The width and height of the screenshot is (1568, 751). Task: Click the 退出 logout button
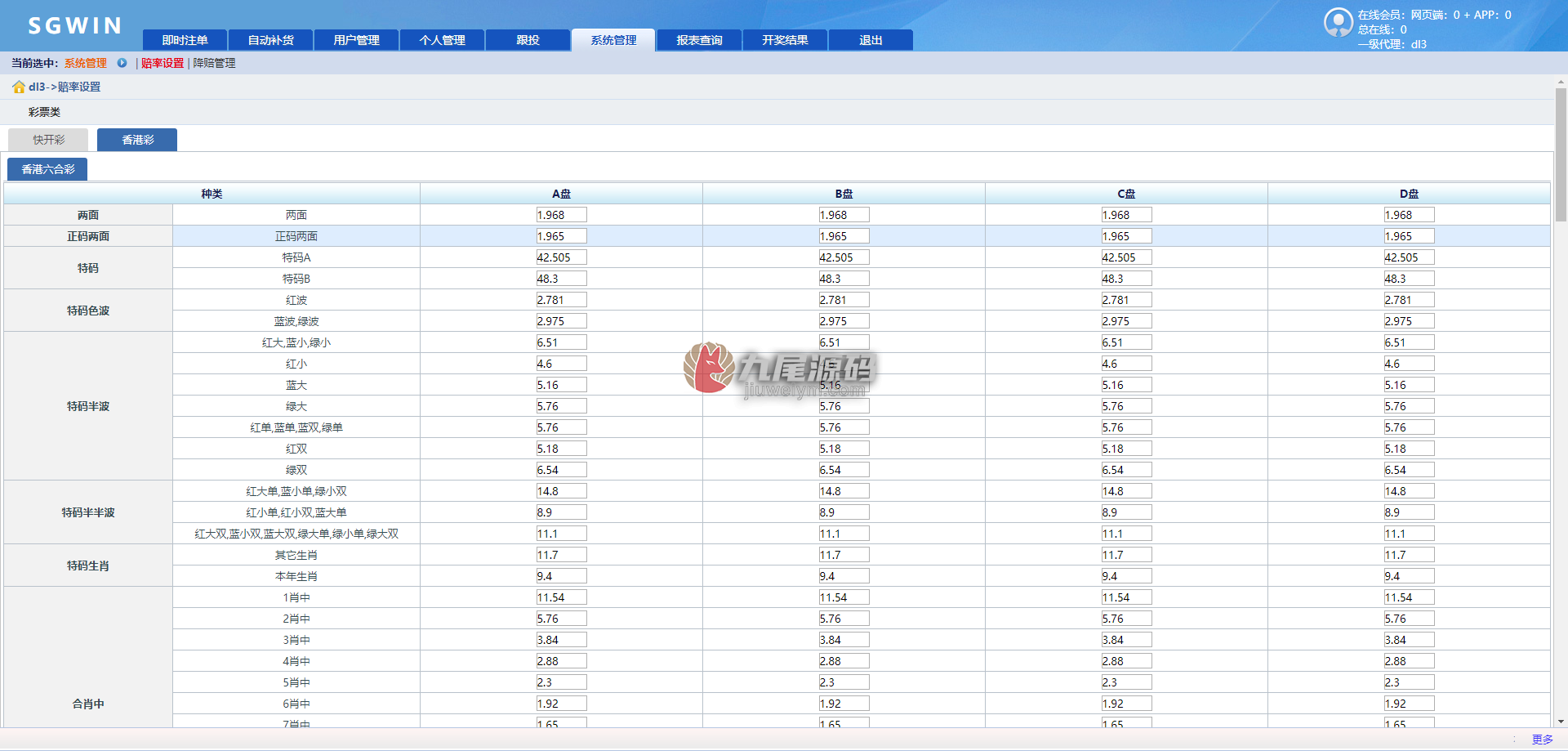pyautogui.click(x=871, y=40)
